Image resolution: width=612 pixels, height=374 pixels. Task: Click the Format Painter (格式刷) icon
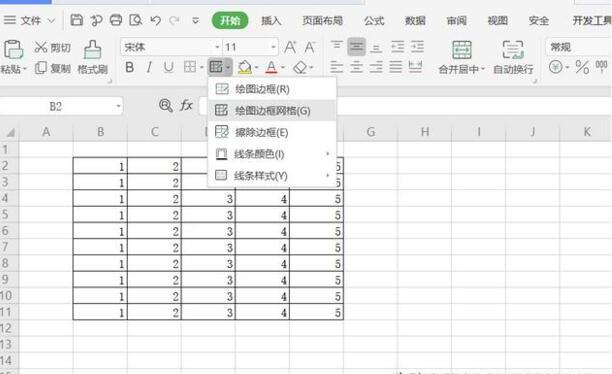click(x=93, y=50)
